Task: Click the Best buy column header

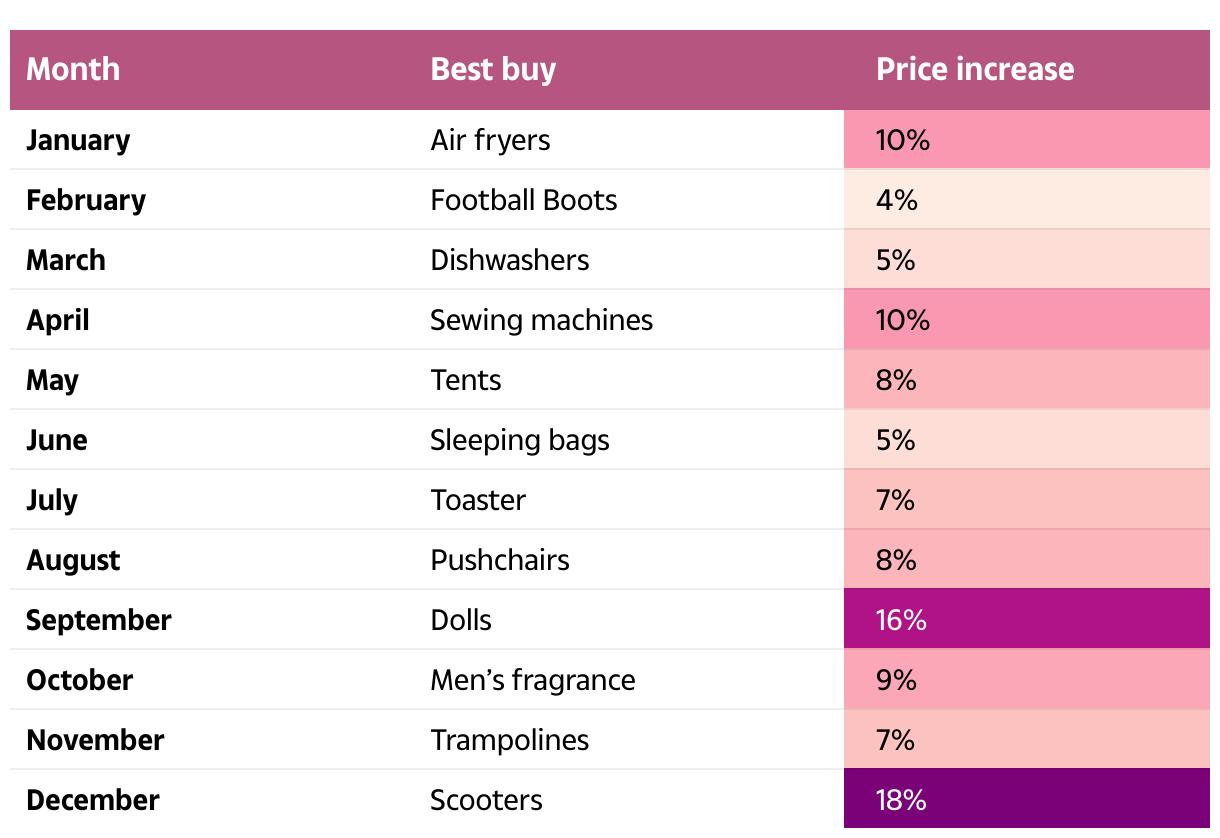Action: pyautogui.click(x=493, y=69)
